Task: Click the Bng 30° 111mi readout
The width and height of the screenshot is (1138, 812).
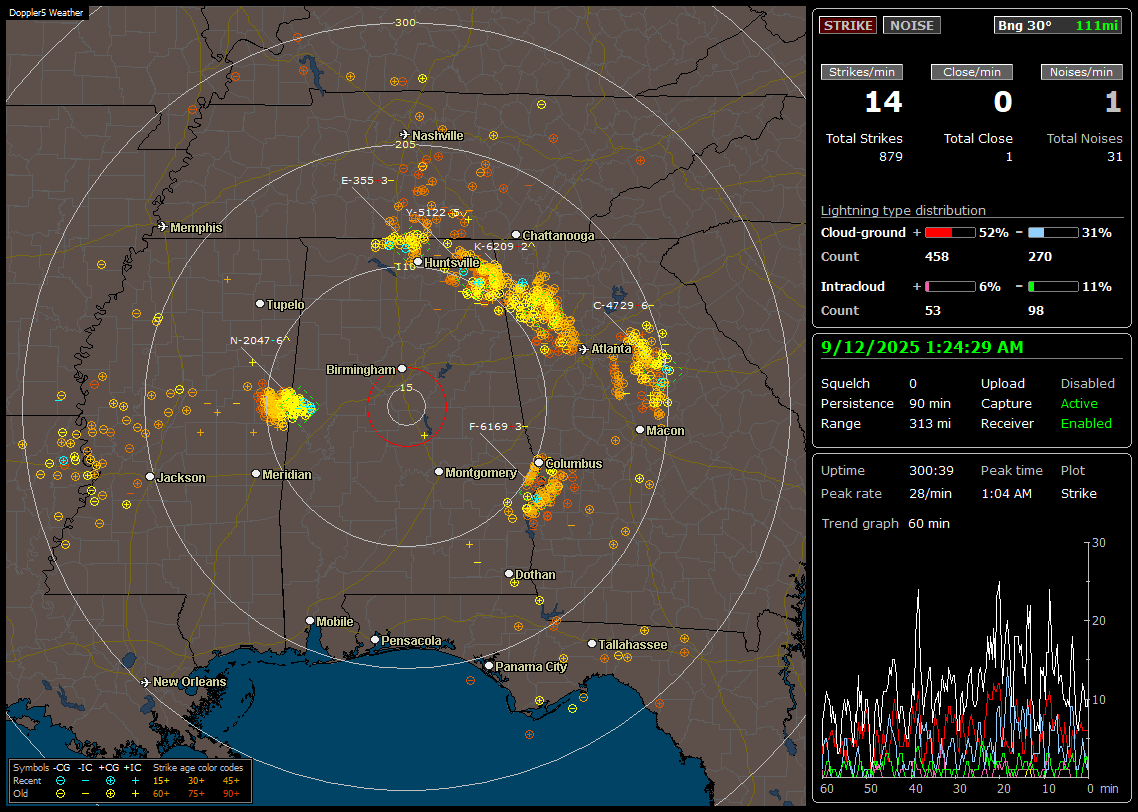Action: point(1058,25)
